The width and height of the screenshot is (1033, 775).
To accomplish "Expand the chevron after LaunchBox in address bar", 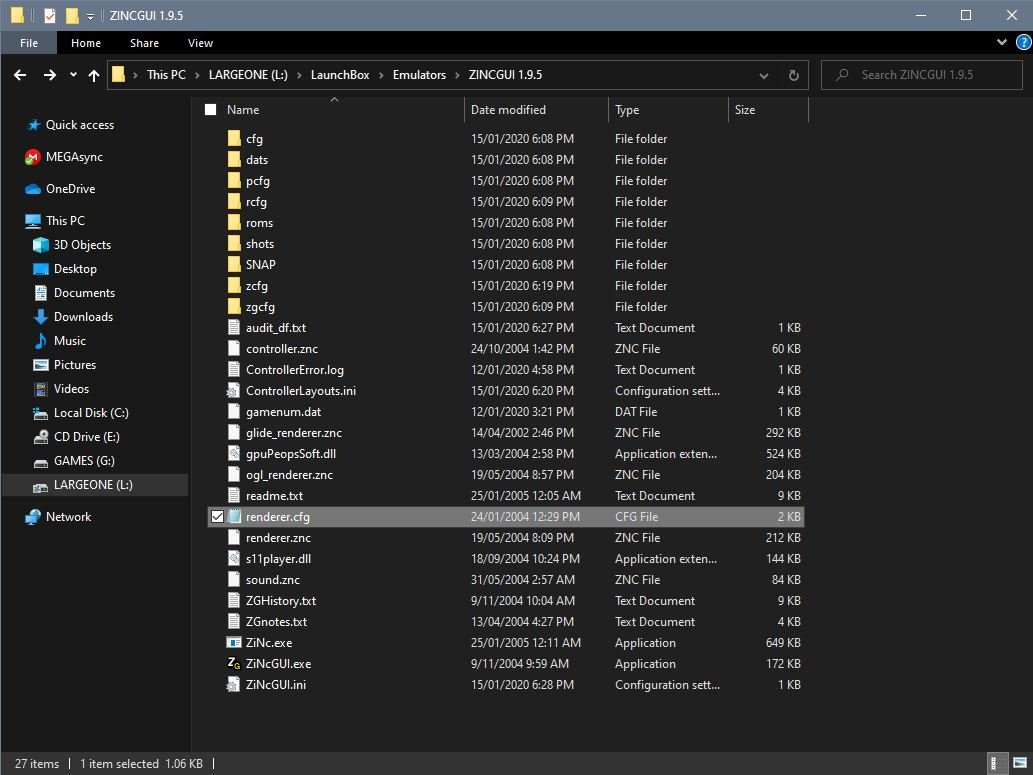I will [x=381, y=75].
